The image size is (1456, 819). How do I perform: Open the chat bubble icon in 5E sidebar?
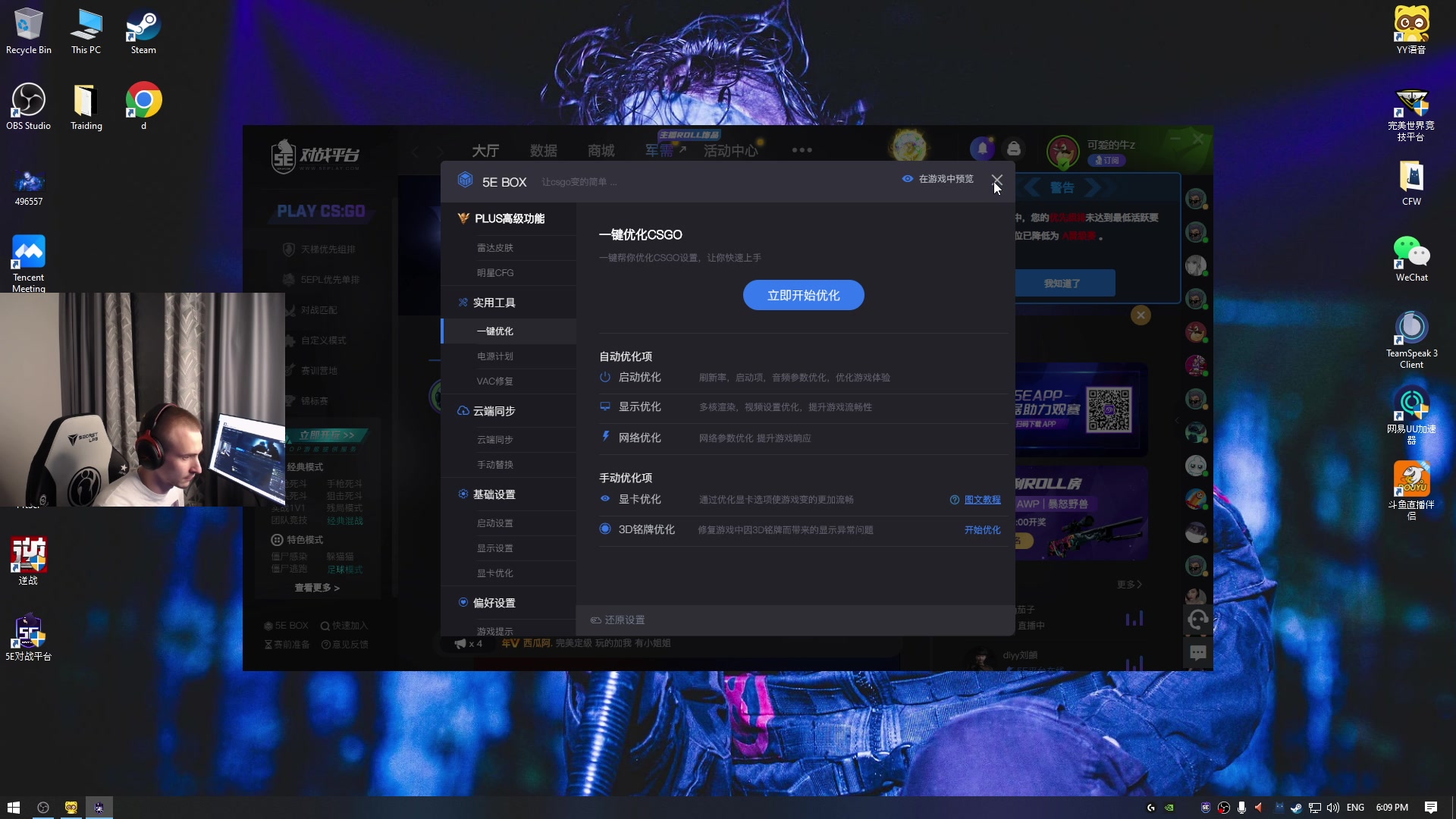1197,653
